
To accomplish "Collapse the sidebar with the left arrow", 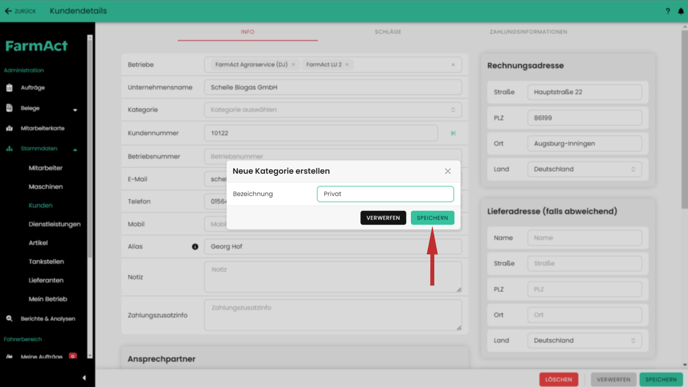I will [x=84, y=378].
